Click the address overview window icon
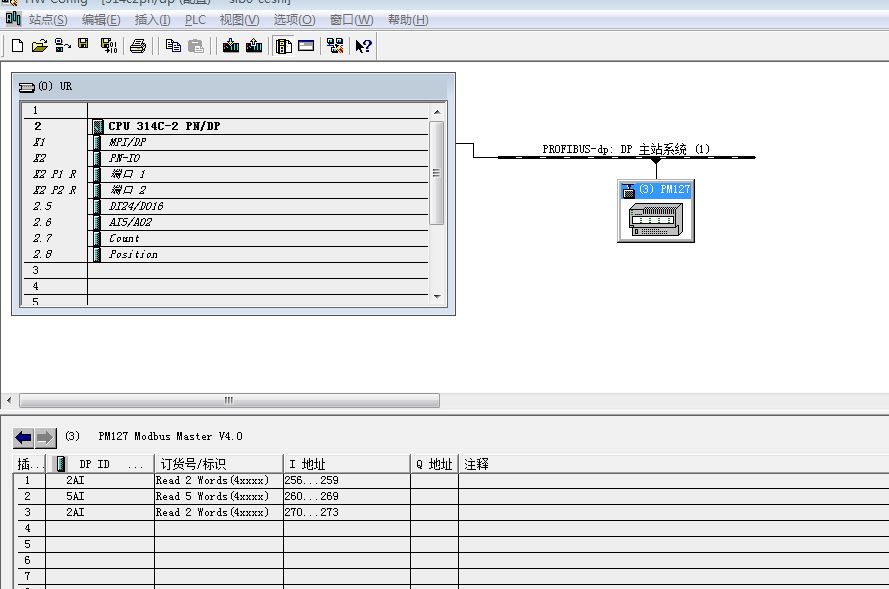Viewport: 889px width, 589px height. [306, 46]
